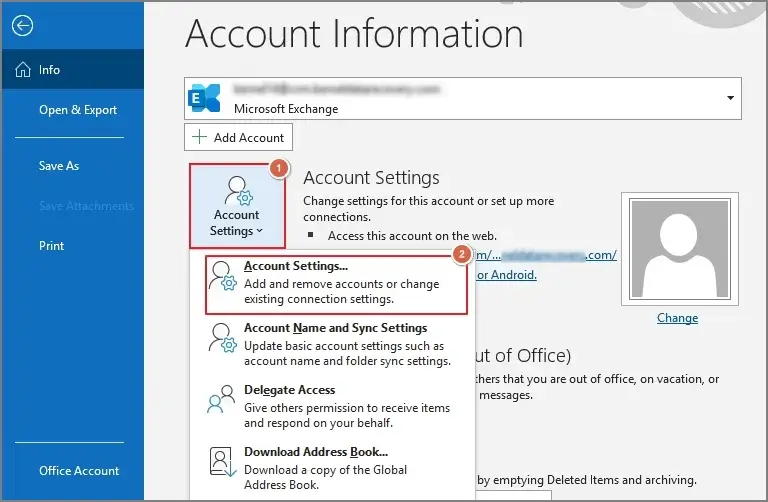Click 'Change settings for this account' description
The width and height of the screenshot is (768, 502).
point(429,209)
